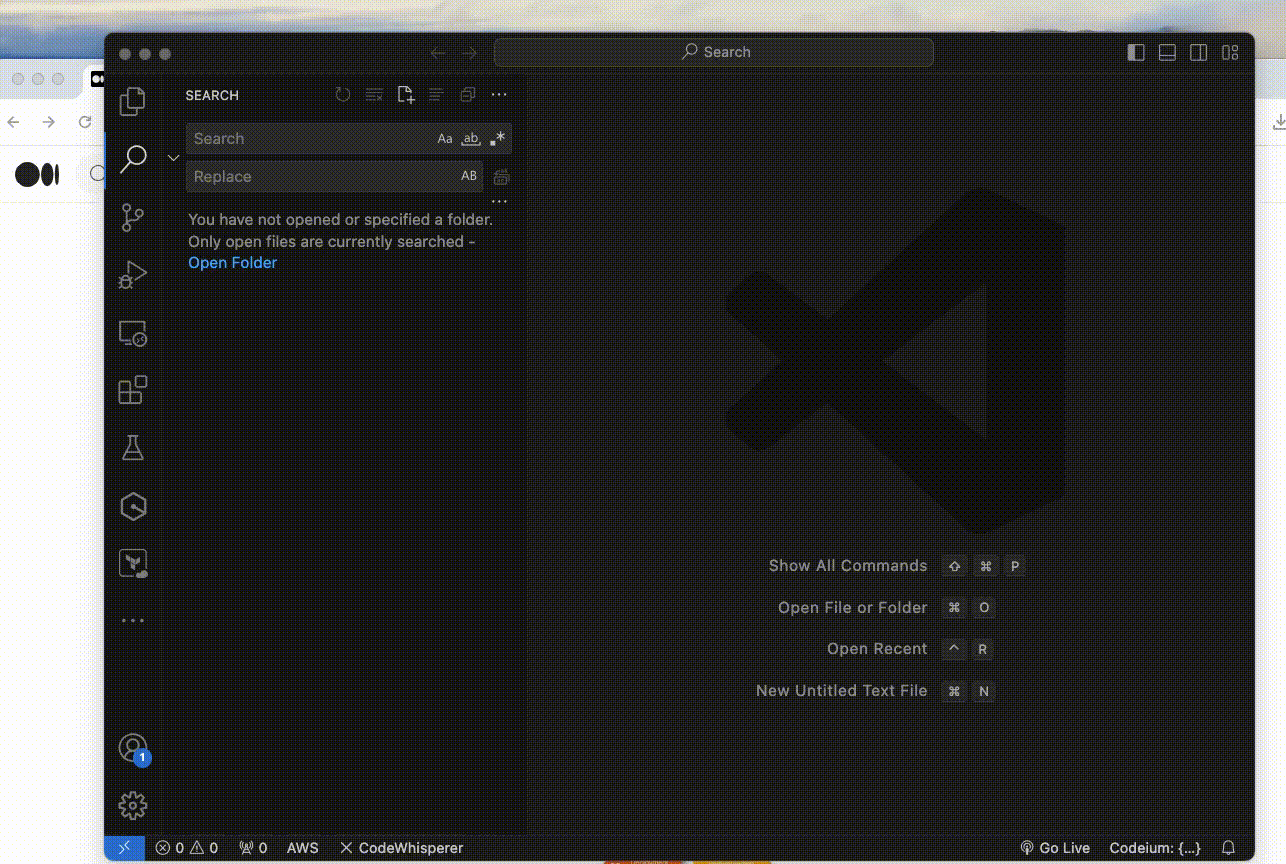Toggle Match Whole Word option
The width and height of the screenshot is (1286, 864).
pyautogui.click(x=471, y=139)
